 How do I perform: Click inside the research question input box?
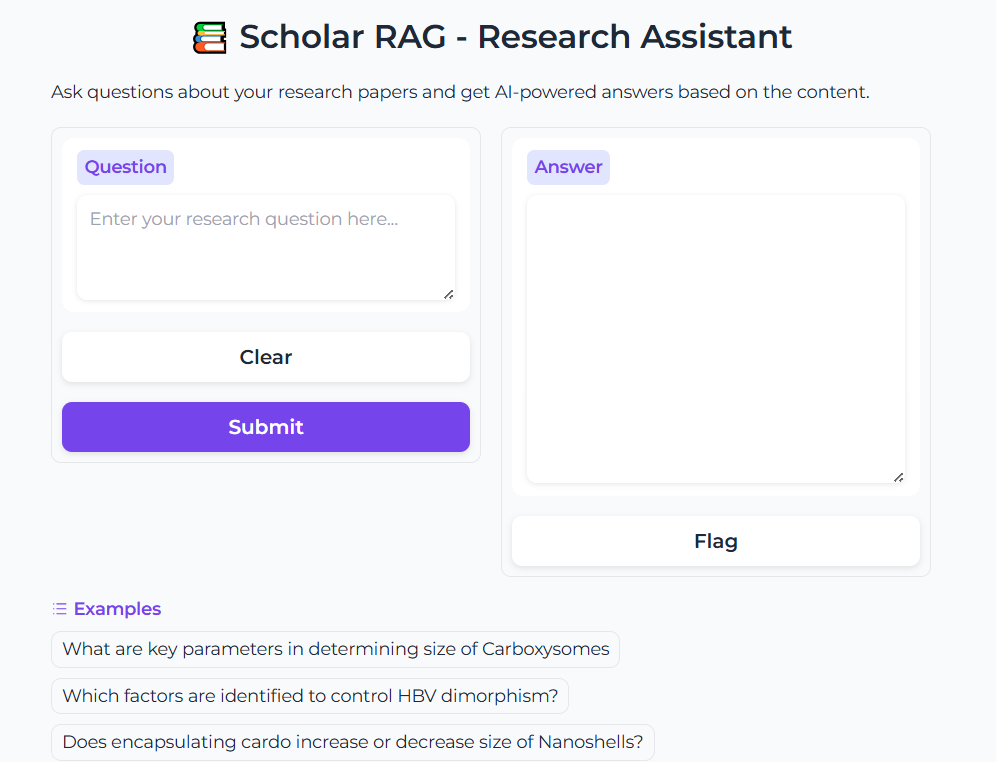click(265, 245)
